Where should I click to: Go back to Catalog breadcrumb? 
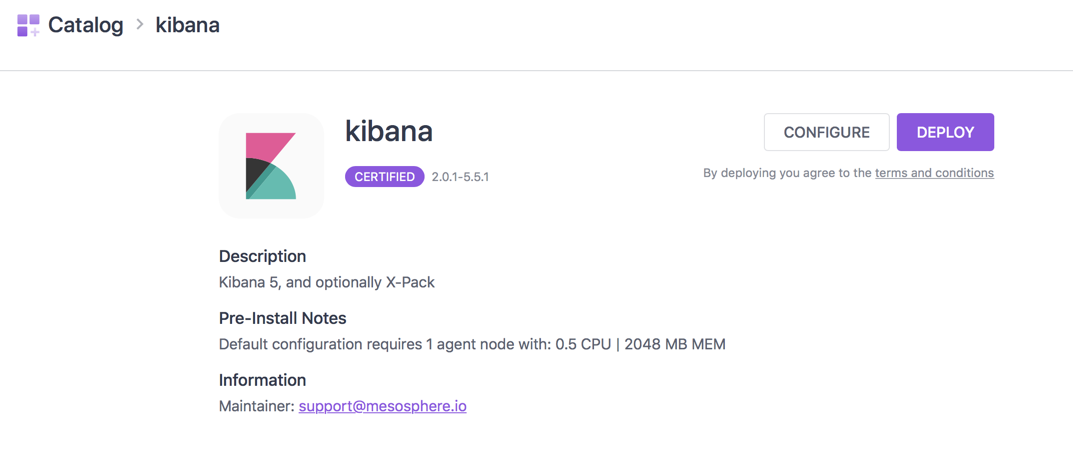click(85, 25)
